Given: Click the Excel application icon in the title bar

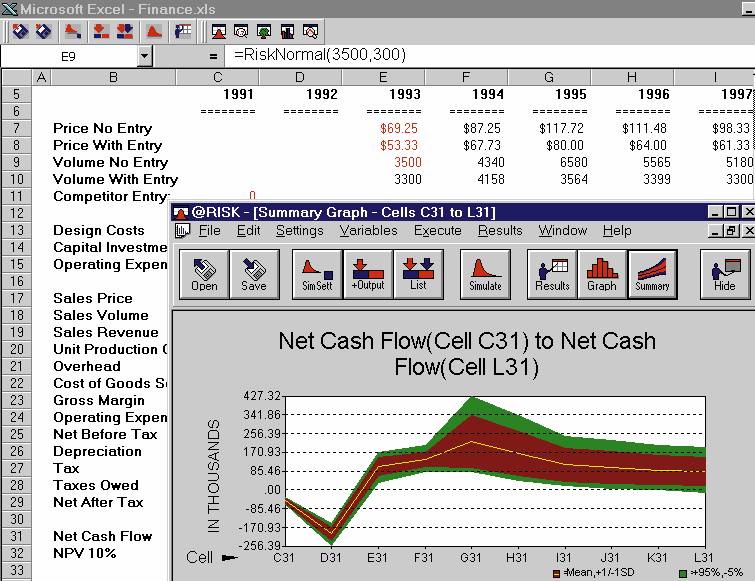Looking at the screenshot, I should [x=9, y=9].
